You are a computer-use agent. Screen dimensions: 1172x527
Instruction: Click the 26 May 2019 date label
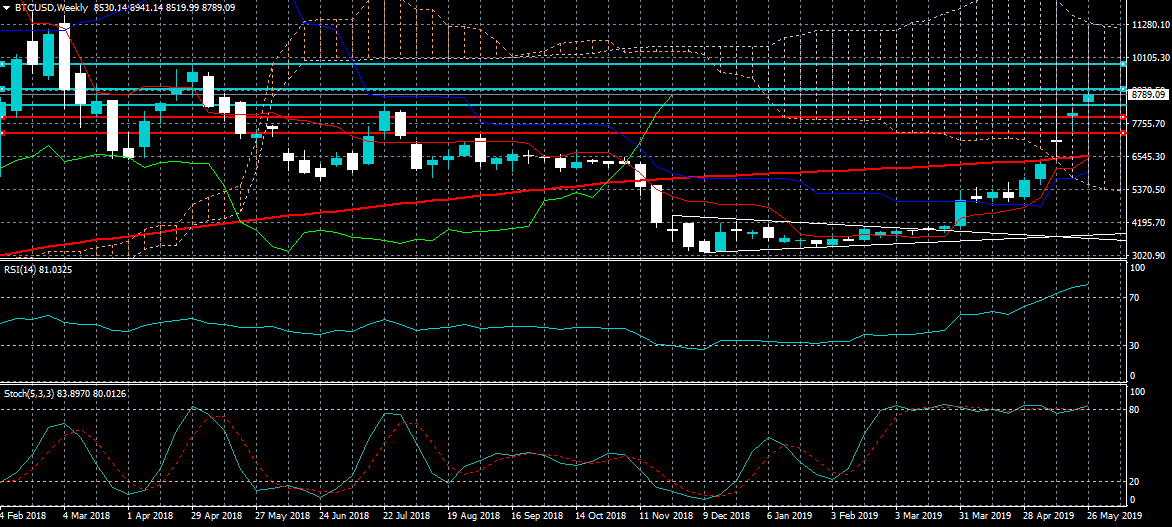click(x=1114, y=516)
